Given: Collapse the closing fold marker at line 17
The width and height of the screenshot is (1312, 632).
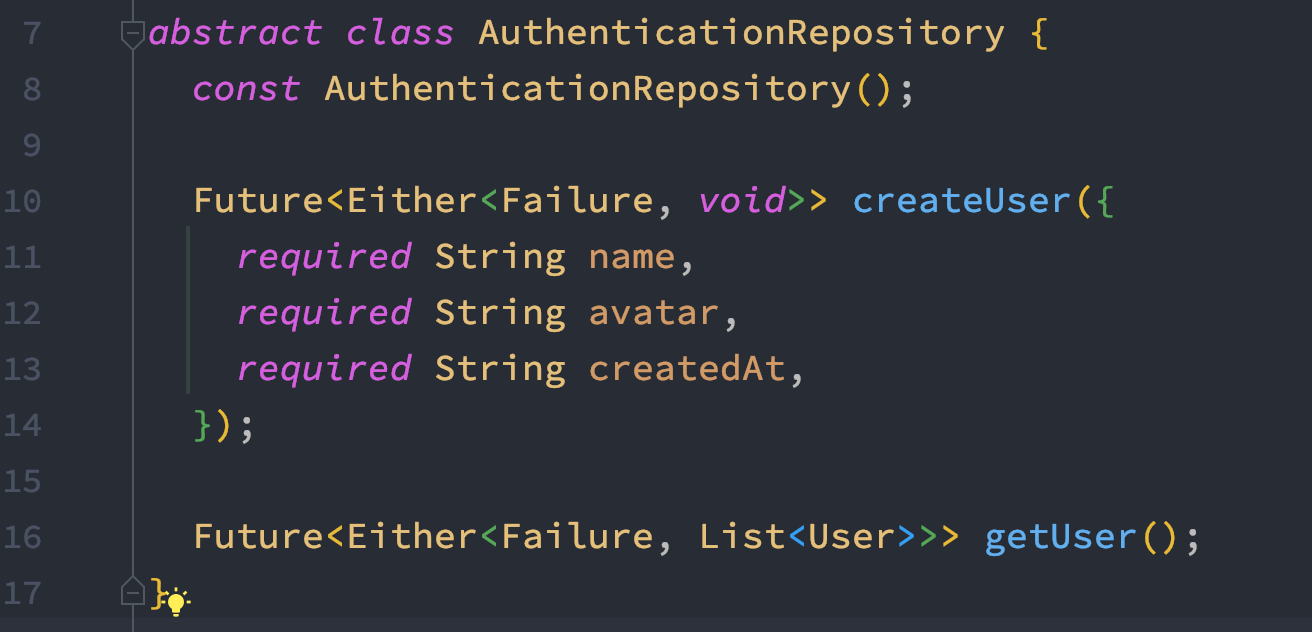Looking at the screenshot, I should point(132,591).
